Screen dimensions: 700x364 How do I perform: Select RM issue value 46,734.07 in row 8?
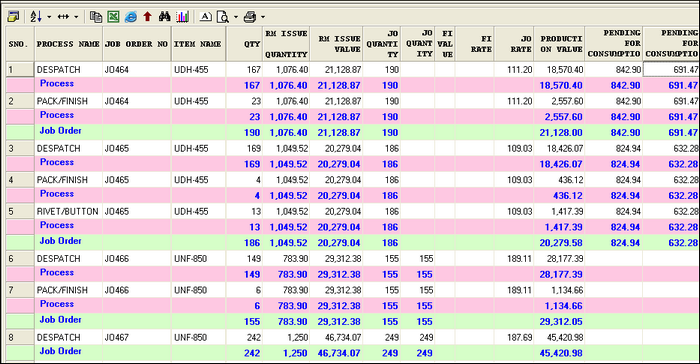337,337
